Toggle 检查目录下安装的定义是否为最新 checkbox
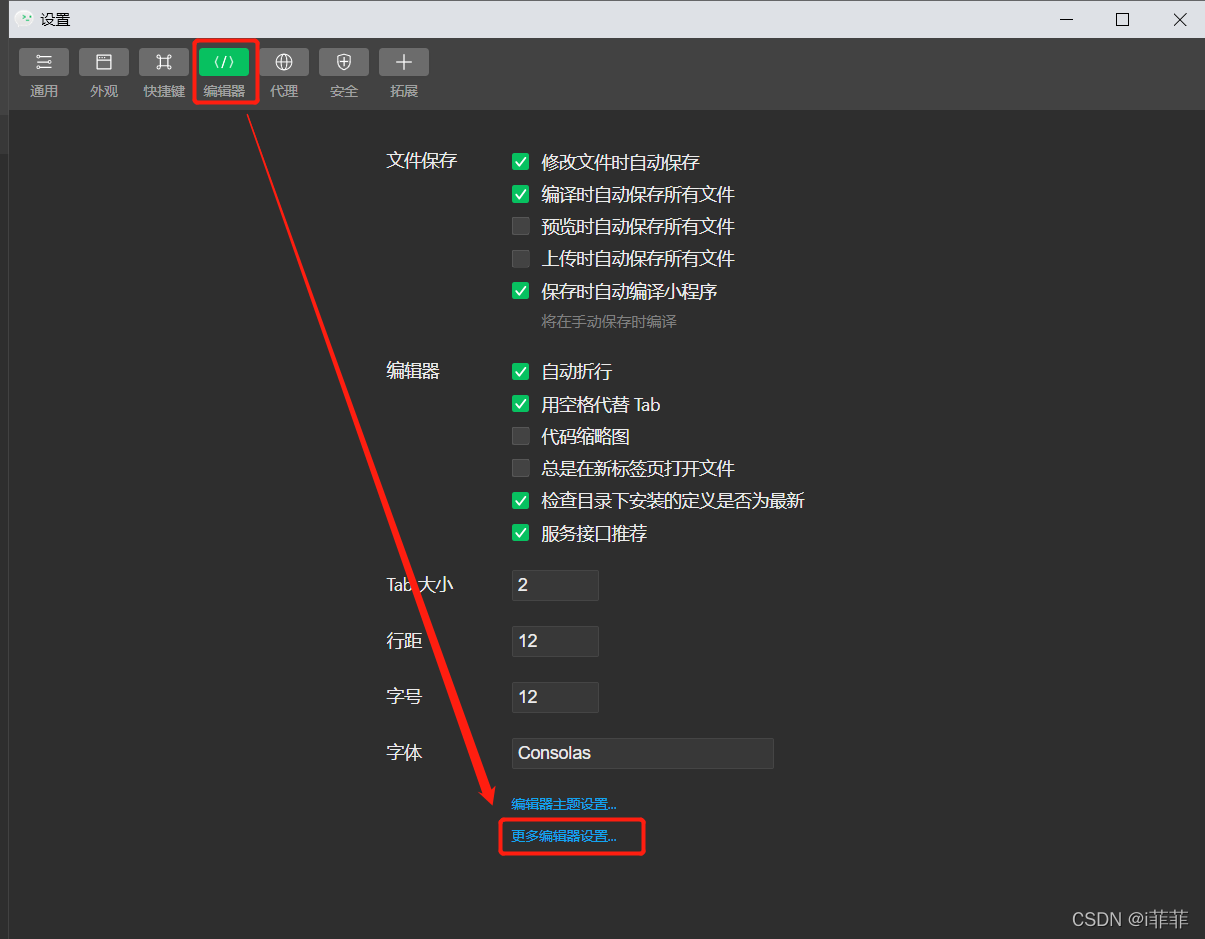Image resolution: width=1205 pixels, height=939 pixels. click(x=520, y=501)
